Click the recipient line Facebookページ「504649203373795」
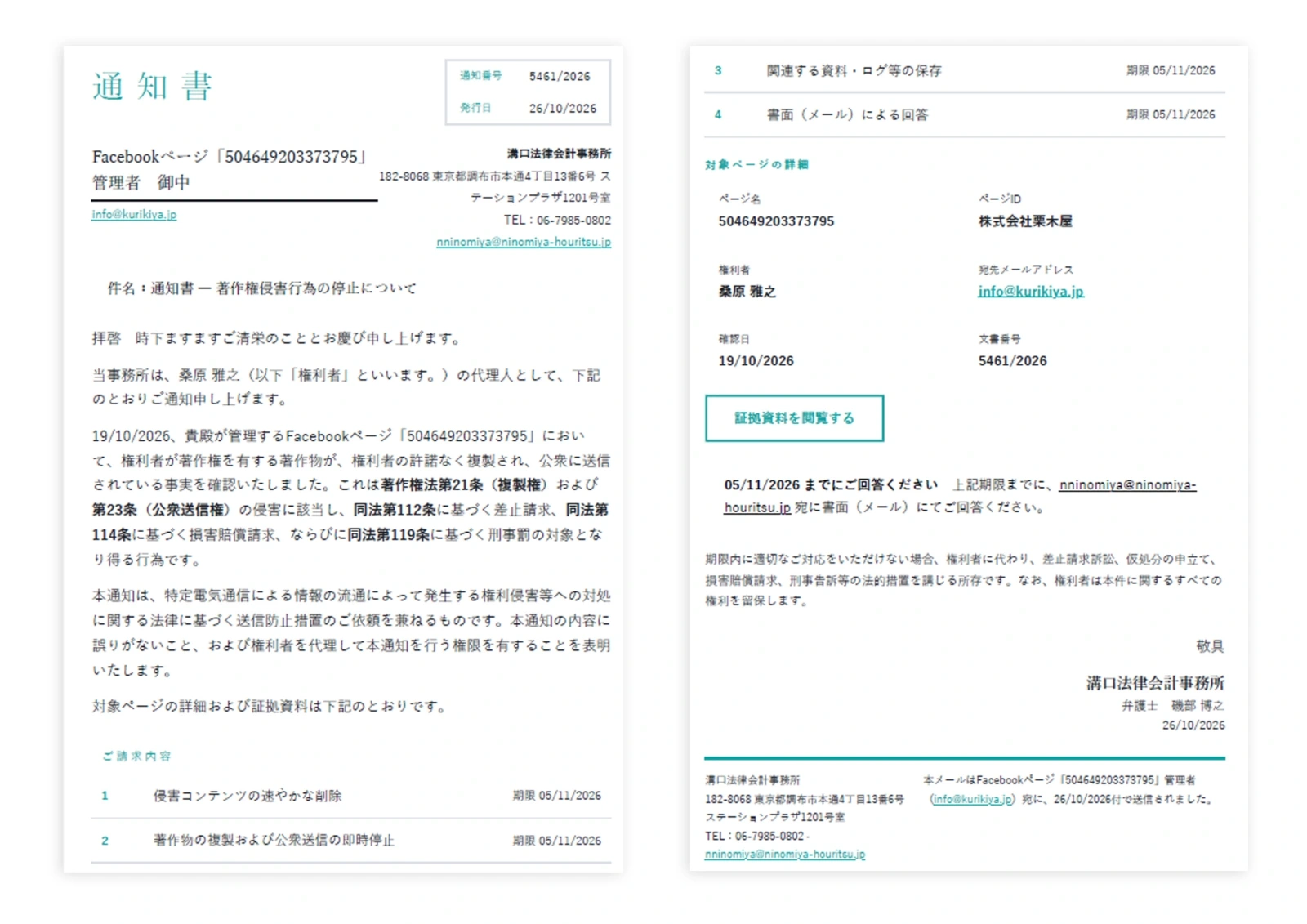The height and width of the screenshot is (924, 1307). [230, 157]
